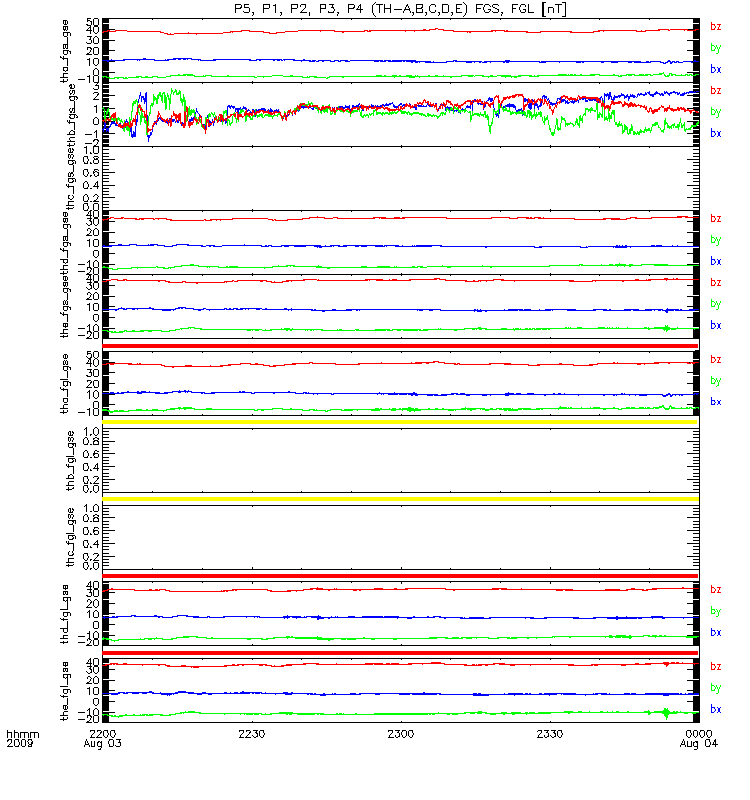
Task: Pick the bz legend label of the thd_fgs_gse panel
Action: pos(715,219)
